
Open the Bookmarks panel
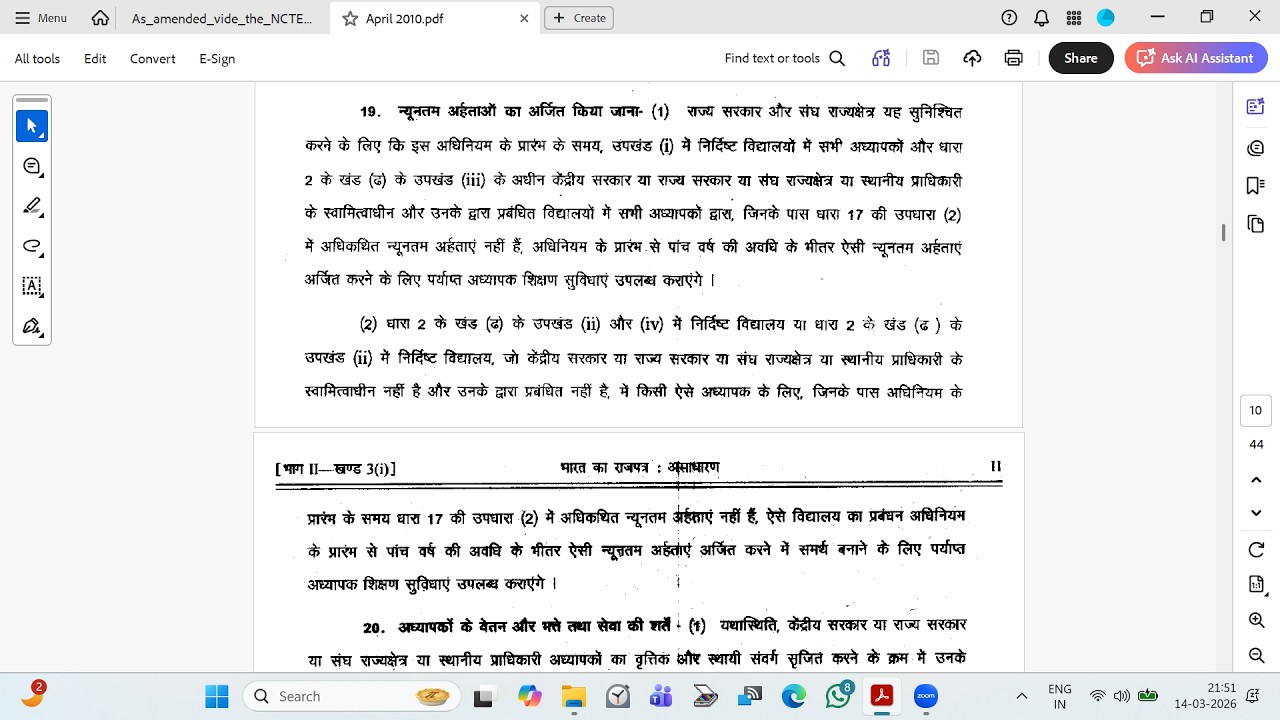(1256, 185)
